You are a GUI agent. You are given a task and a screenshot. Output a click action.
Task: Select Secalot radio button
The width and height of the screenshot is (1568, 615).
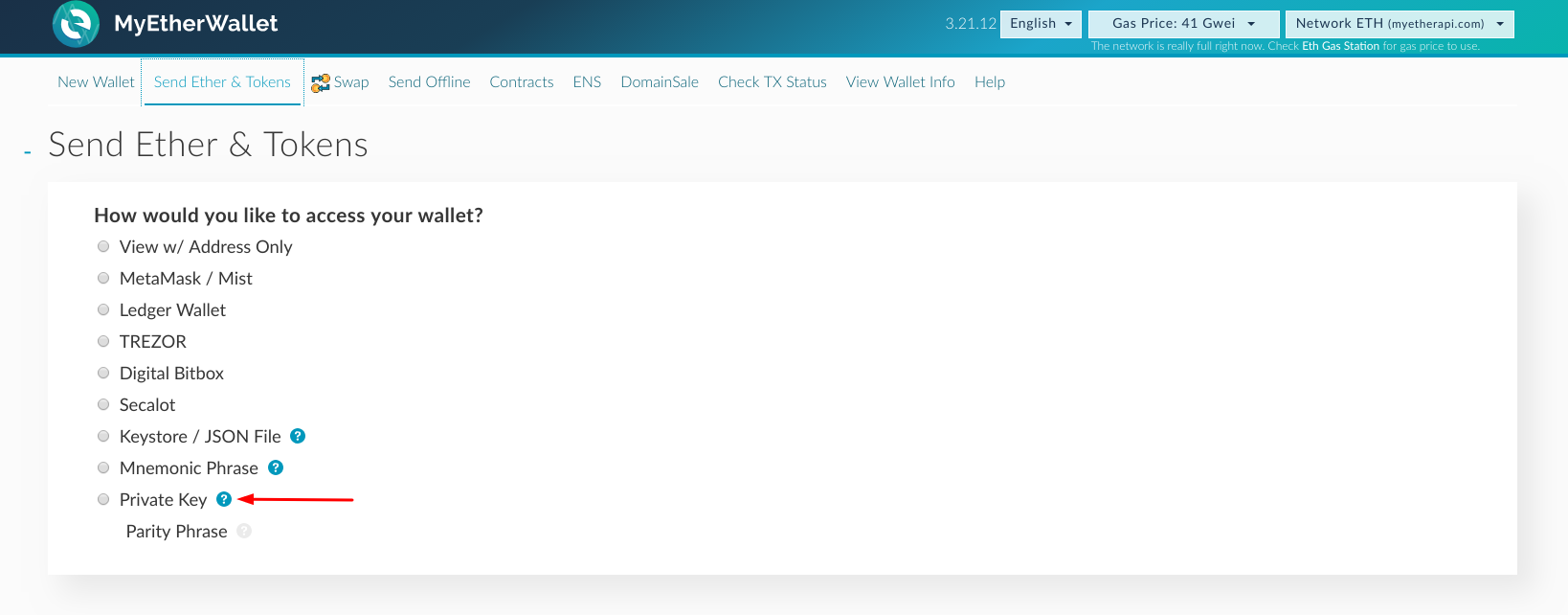[x=103, y=404]
